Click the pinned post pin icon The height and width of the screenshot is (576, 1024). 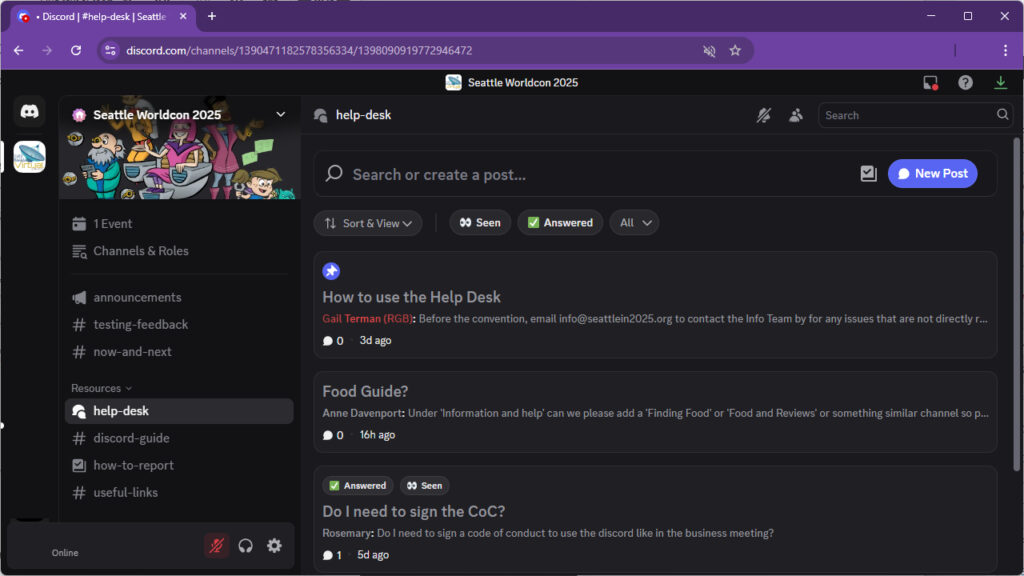tap(331, 271)
